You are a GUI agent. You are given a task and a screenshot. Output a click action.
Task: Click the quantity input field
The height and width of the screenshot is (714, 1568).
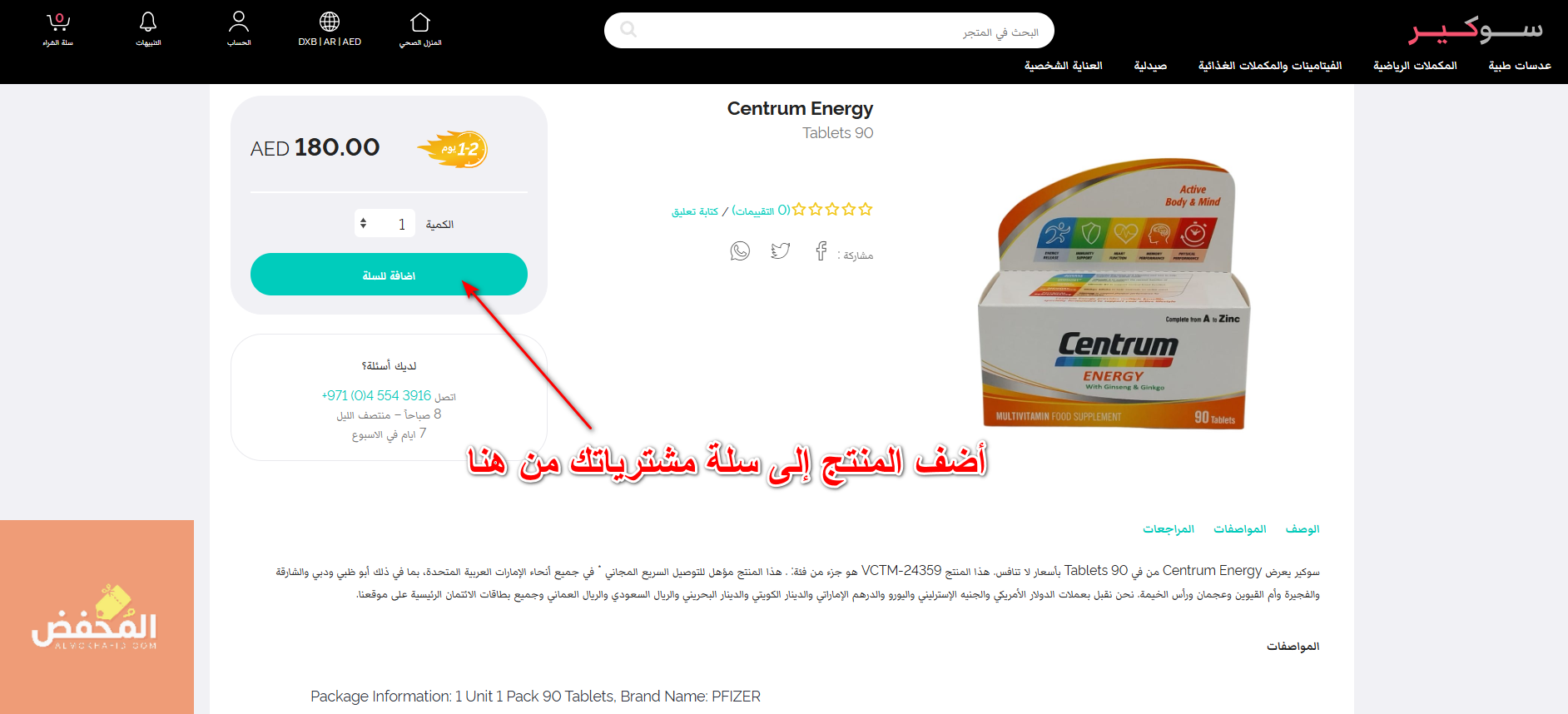coord(385,224)
